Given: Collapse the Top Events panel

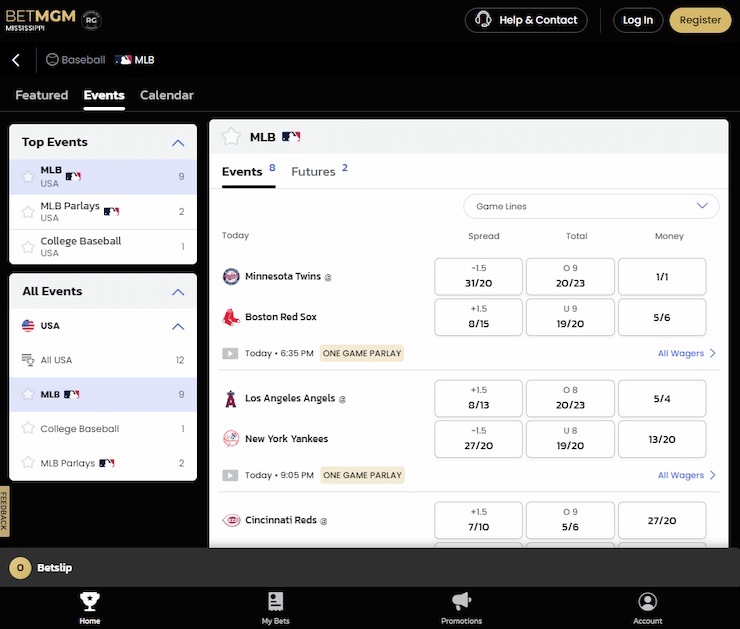Looking at the screenshot, I should (178, 143).
